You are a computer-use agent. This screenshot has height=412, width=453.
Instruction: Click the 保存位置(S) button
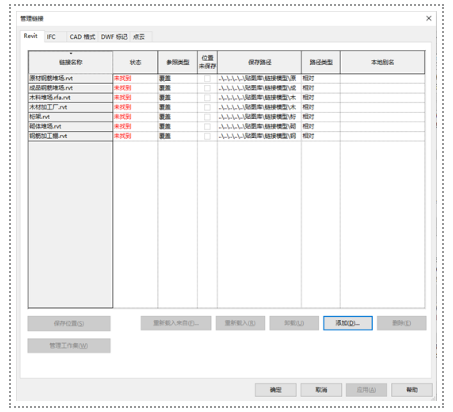(x=69, y=323)
